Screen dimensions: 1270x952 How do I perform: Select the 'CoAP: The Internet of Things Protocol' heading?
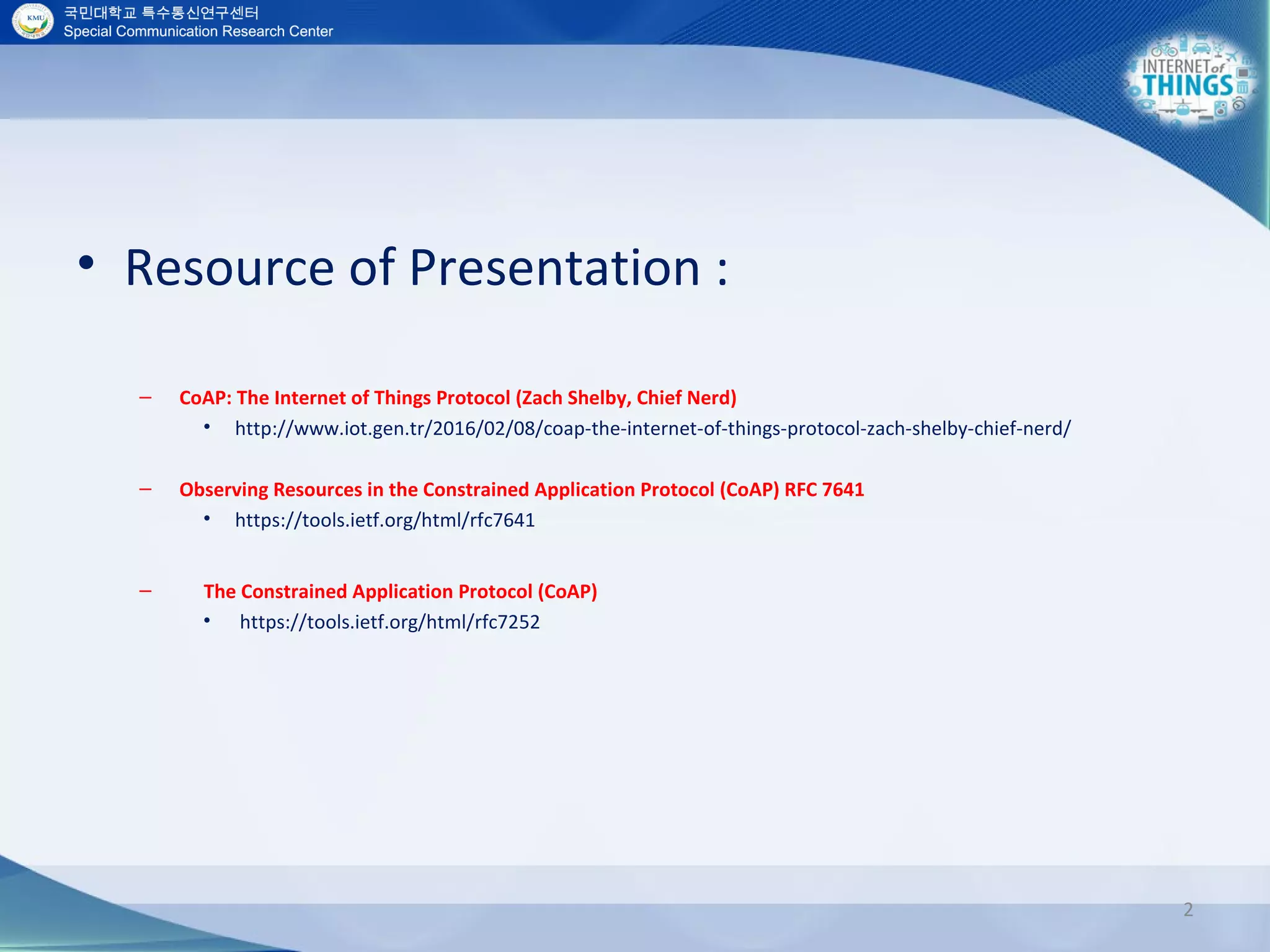tap(458, 397)
